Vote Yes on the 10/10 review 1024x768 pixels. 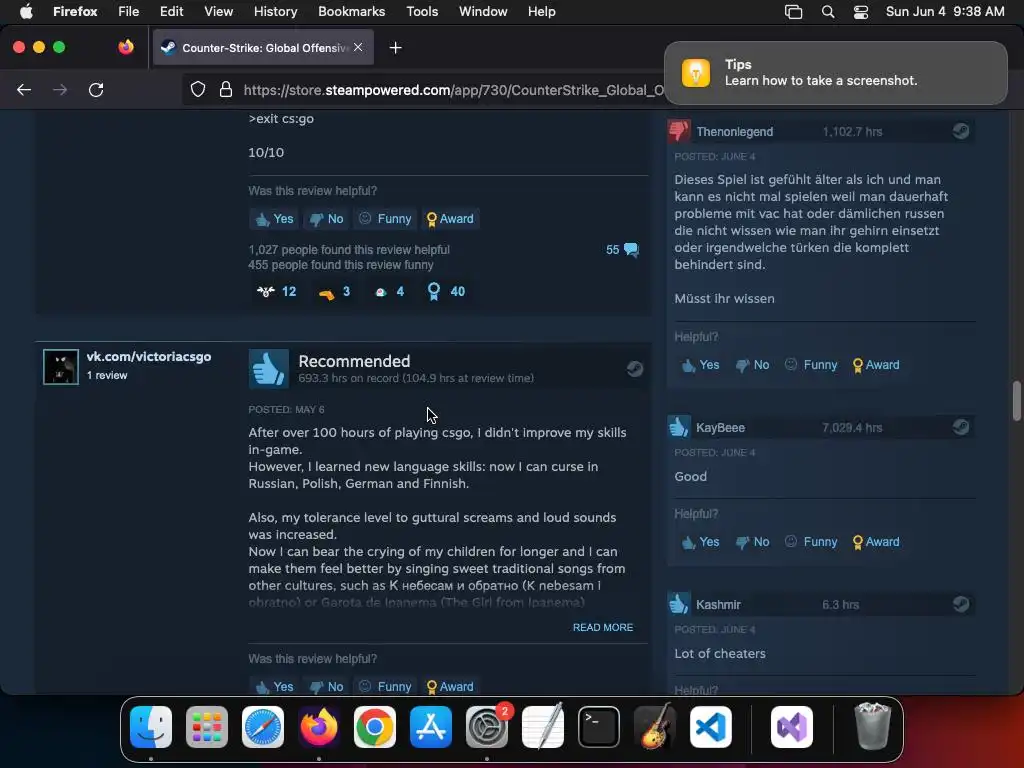[274, 219]
